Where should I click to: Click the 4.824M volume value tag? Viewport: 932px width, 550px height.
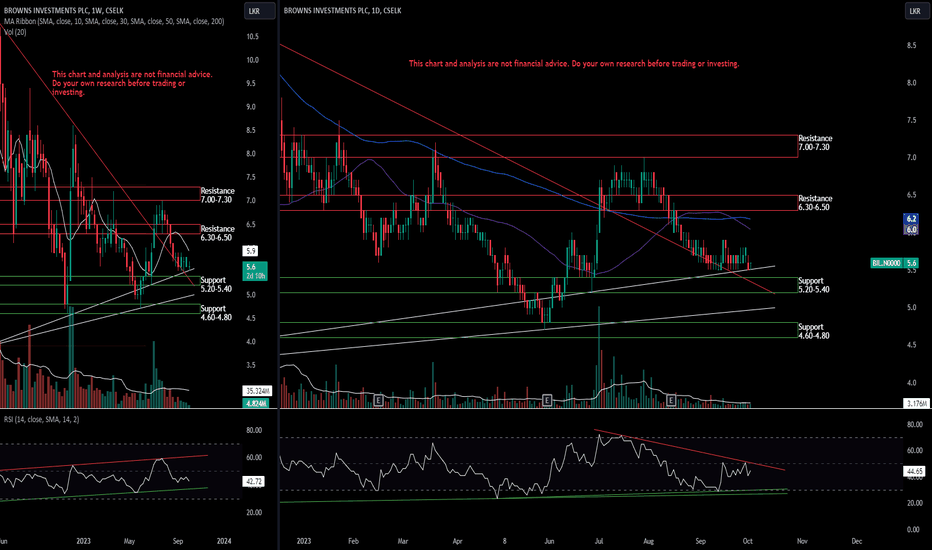[x=256, y=403]
